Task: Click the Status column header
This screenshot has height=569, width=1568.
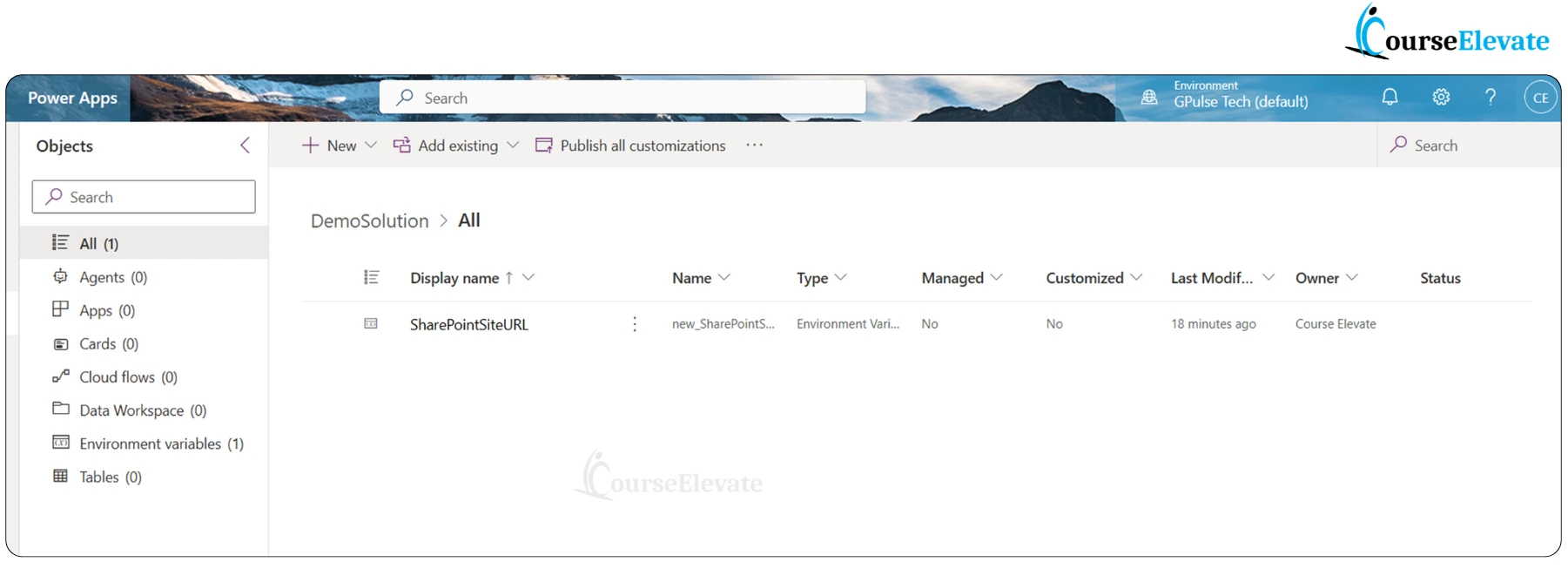Action: click(x=1440, y=278)
